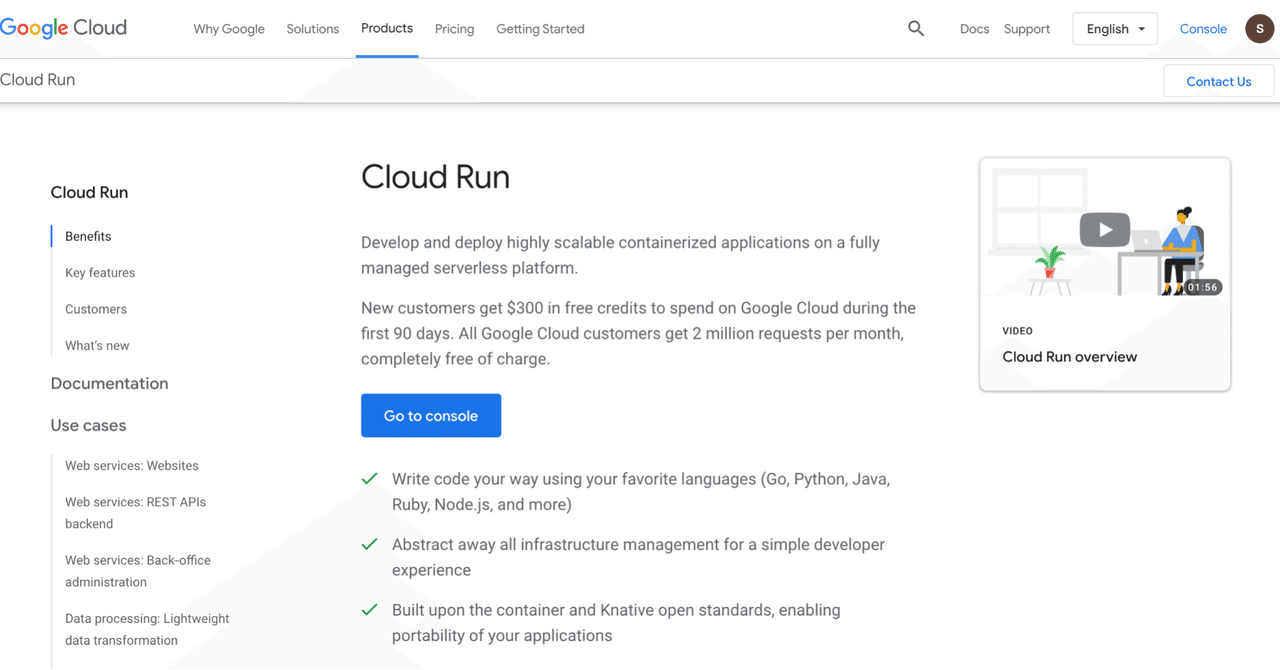The width and height of the screenshot is (1280, 670).
Task: Expand the Solutions navigation dropdown
Action: [x=312, y=28]
